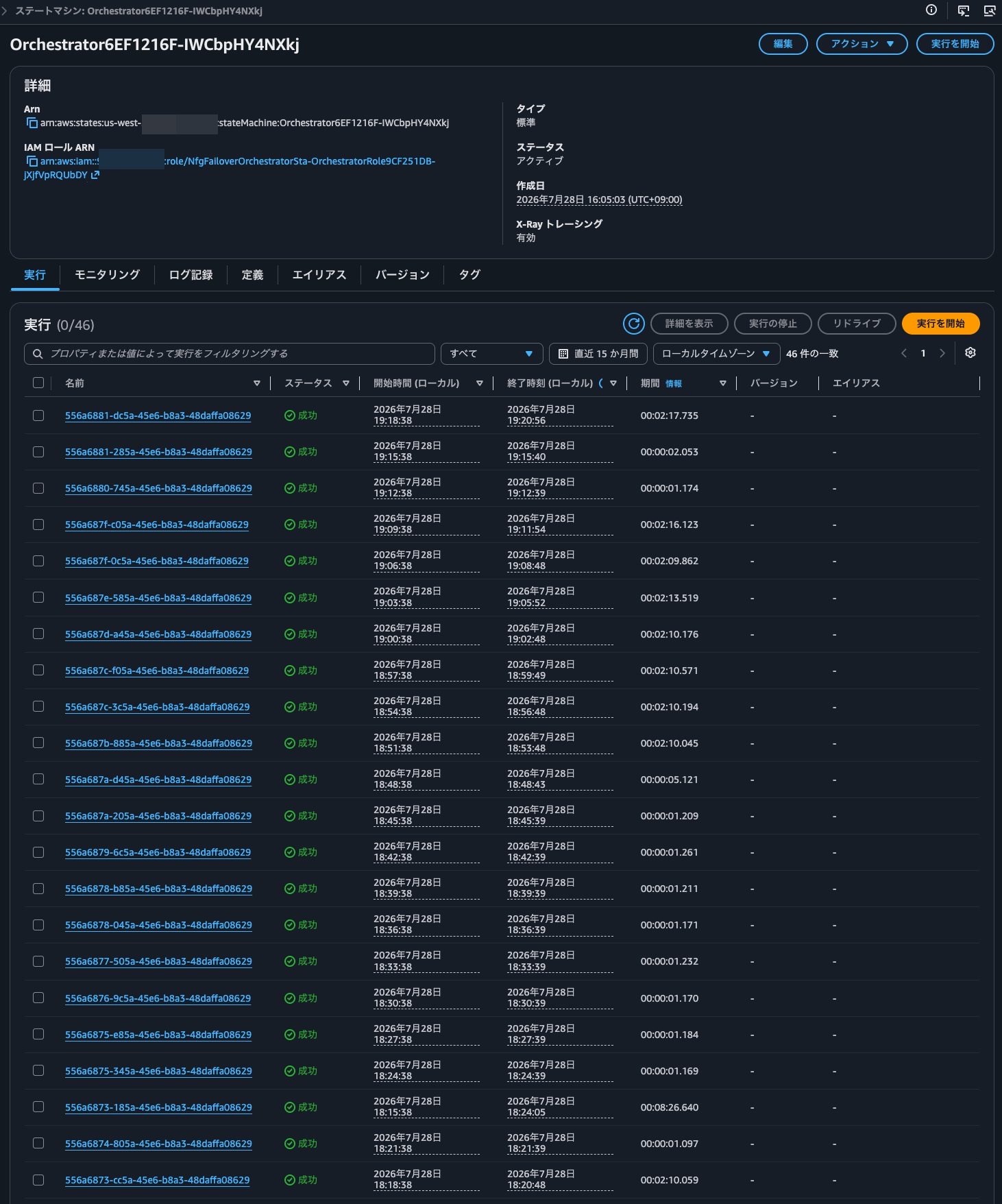This screenshot has height=1204, width=1002.
Task: Click the top-right screen search icon
Action: 990,10
